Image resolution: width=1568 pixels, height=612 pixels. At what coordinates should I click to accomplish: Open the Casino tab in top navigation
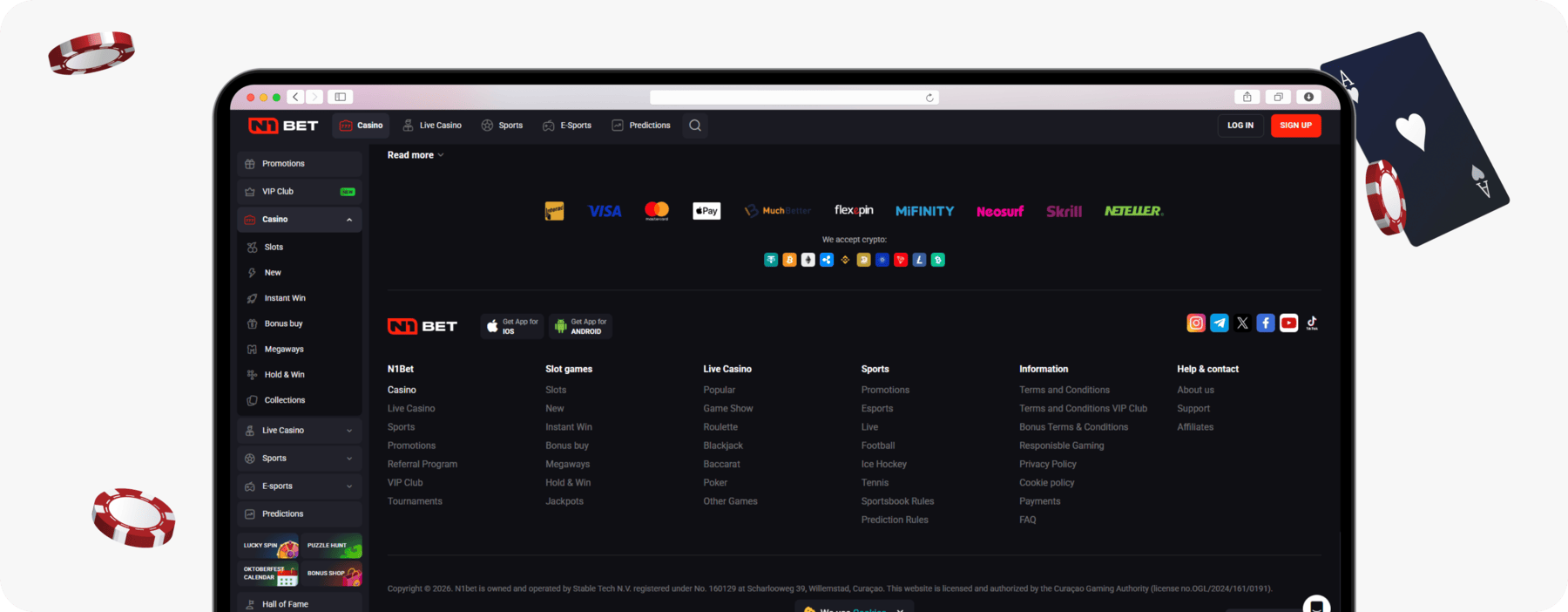click(361, 126)
